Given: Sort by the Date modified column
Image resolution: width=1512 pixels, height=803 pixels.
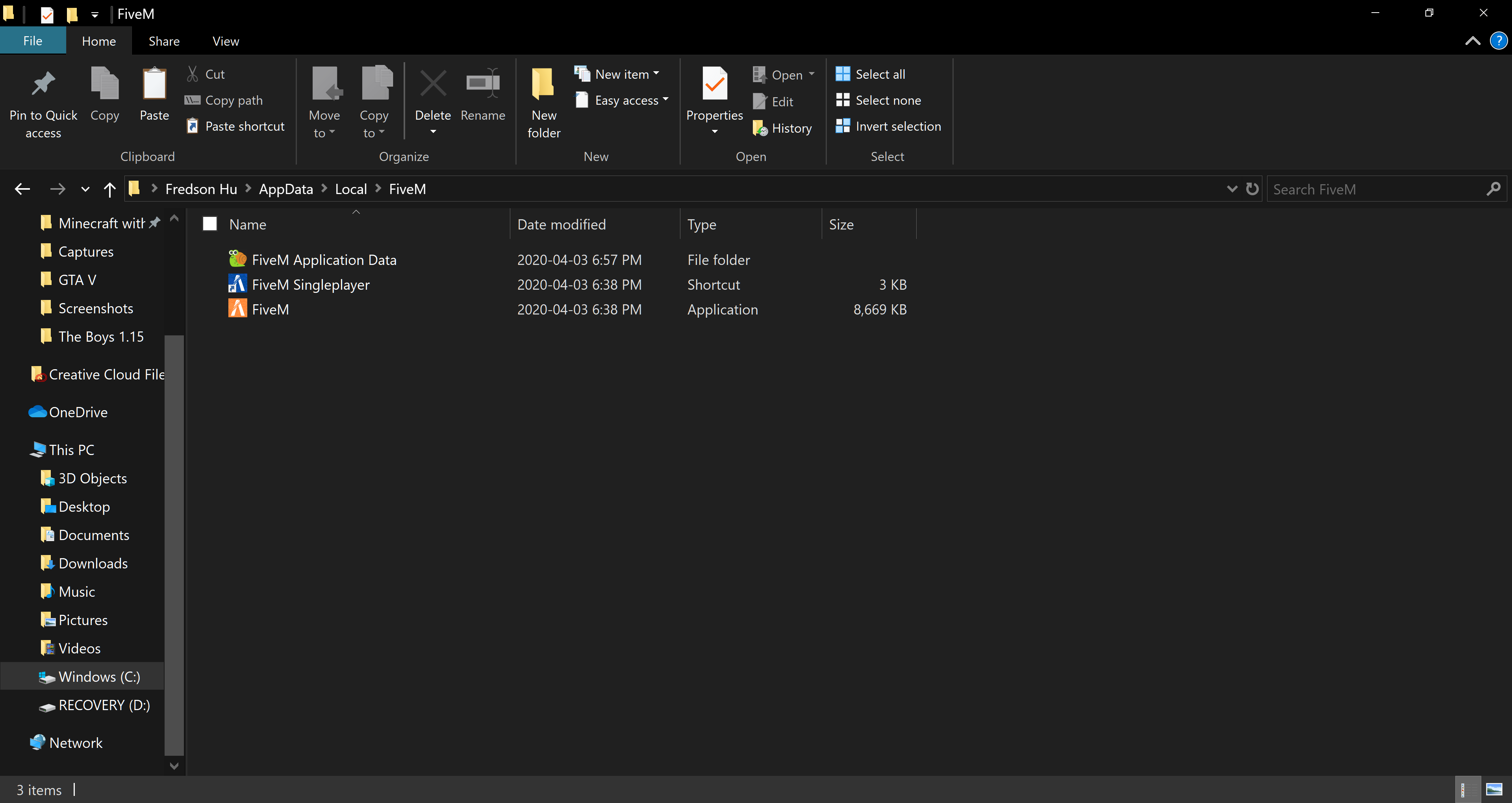Looking at the screenshot, I should (x=595, y=224).
